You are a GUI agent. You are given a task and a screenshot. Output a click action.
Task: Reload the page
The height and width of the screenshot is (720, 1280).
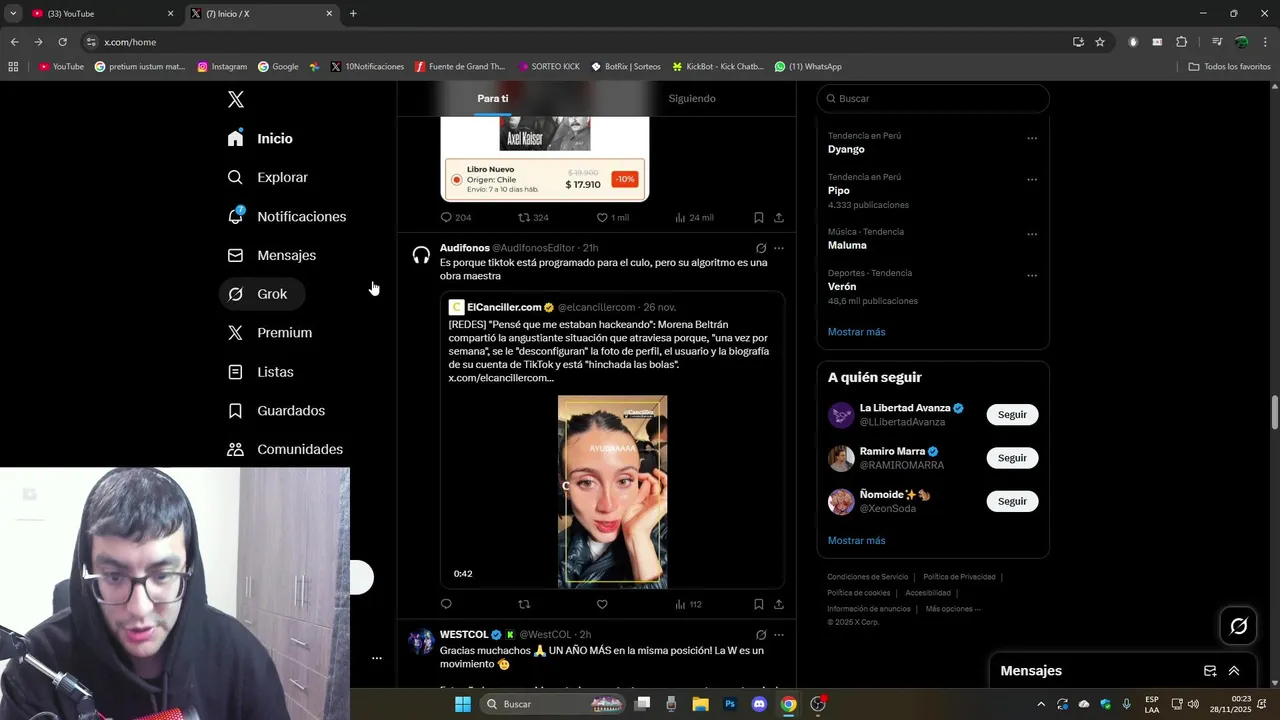(62, 42)
